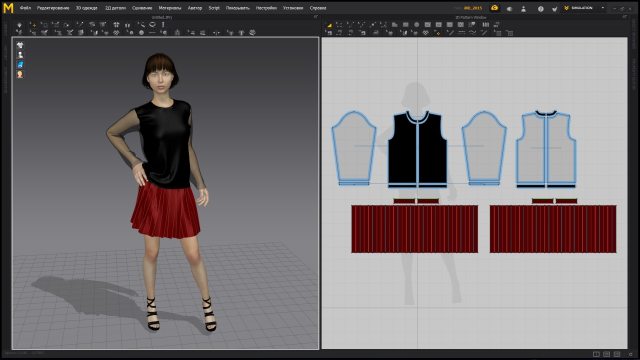Click the leftmost grey sleeve pattern piece
The width and height of the screenshot is (640, 360).
[353, 148]
